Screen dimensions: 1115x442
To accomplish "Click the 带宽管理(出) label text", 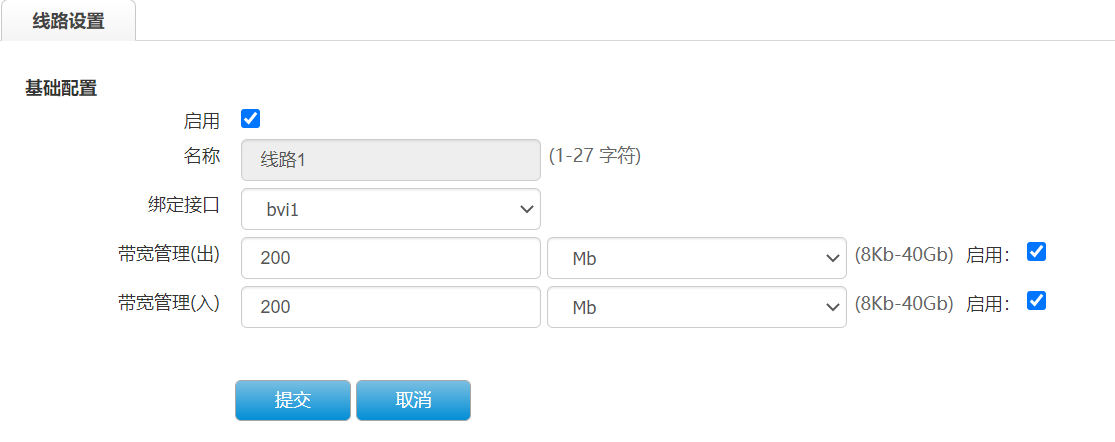I will [x=169, y=254].
